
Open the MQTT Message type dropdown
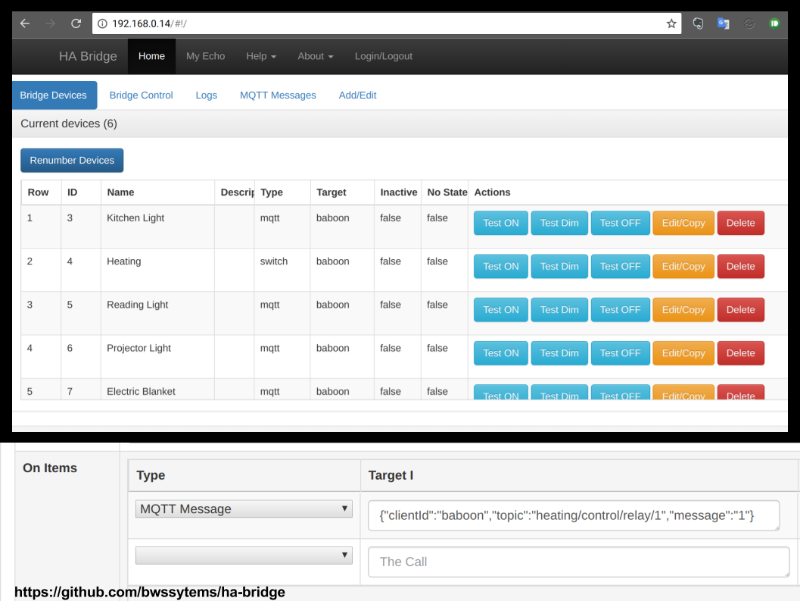pos(243,510)
